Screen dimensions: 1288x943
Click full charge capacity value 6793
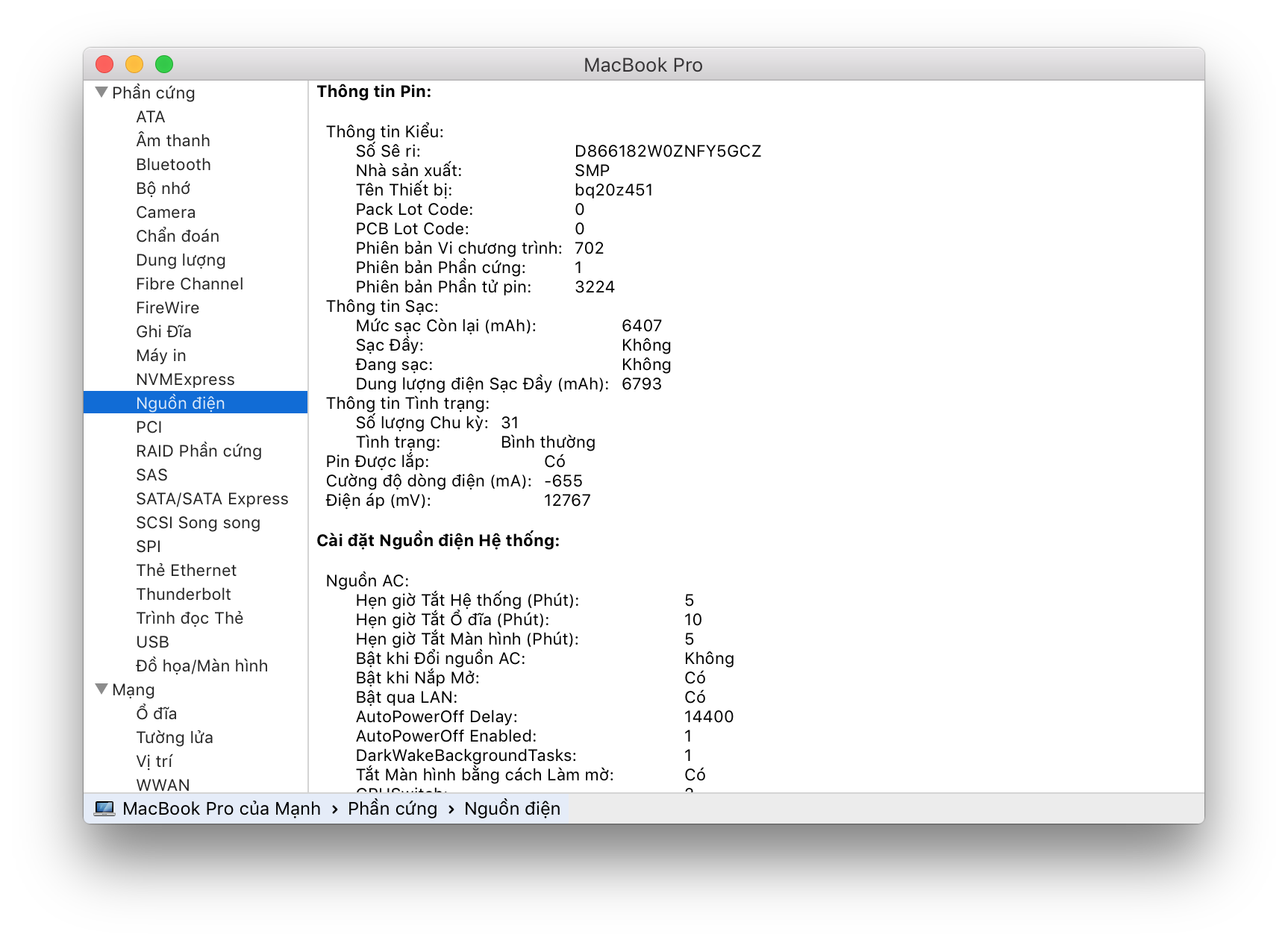click(642, 384)
